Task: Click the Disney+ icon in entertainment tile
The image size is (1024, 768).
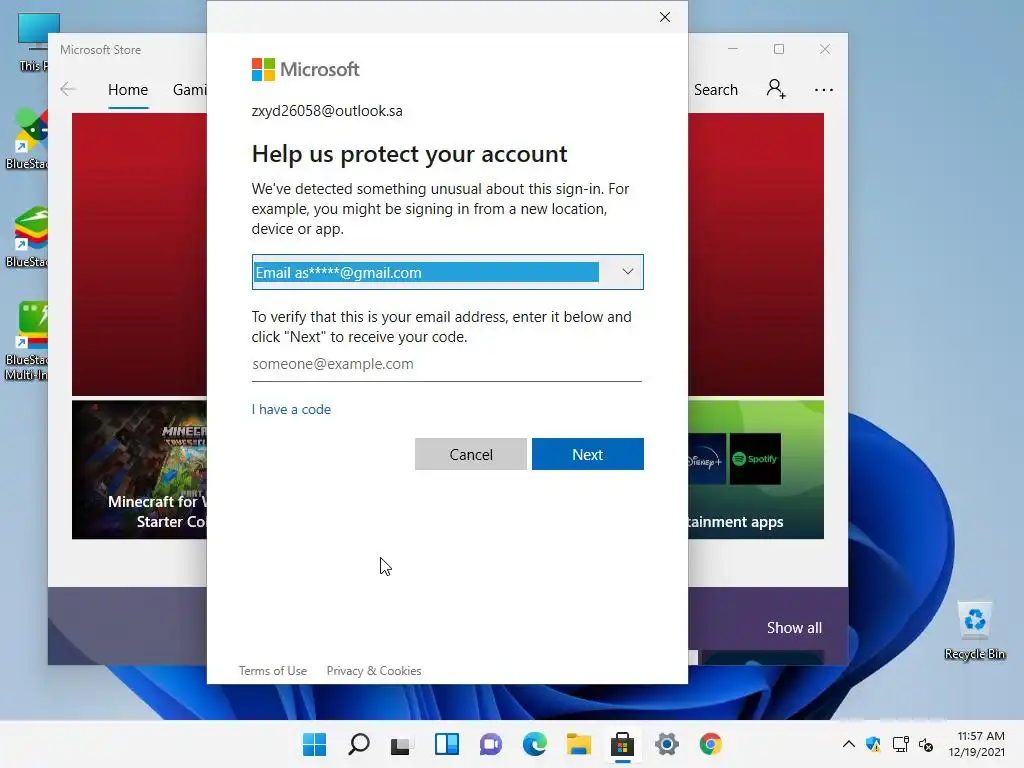Action: 707,459
